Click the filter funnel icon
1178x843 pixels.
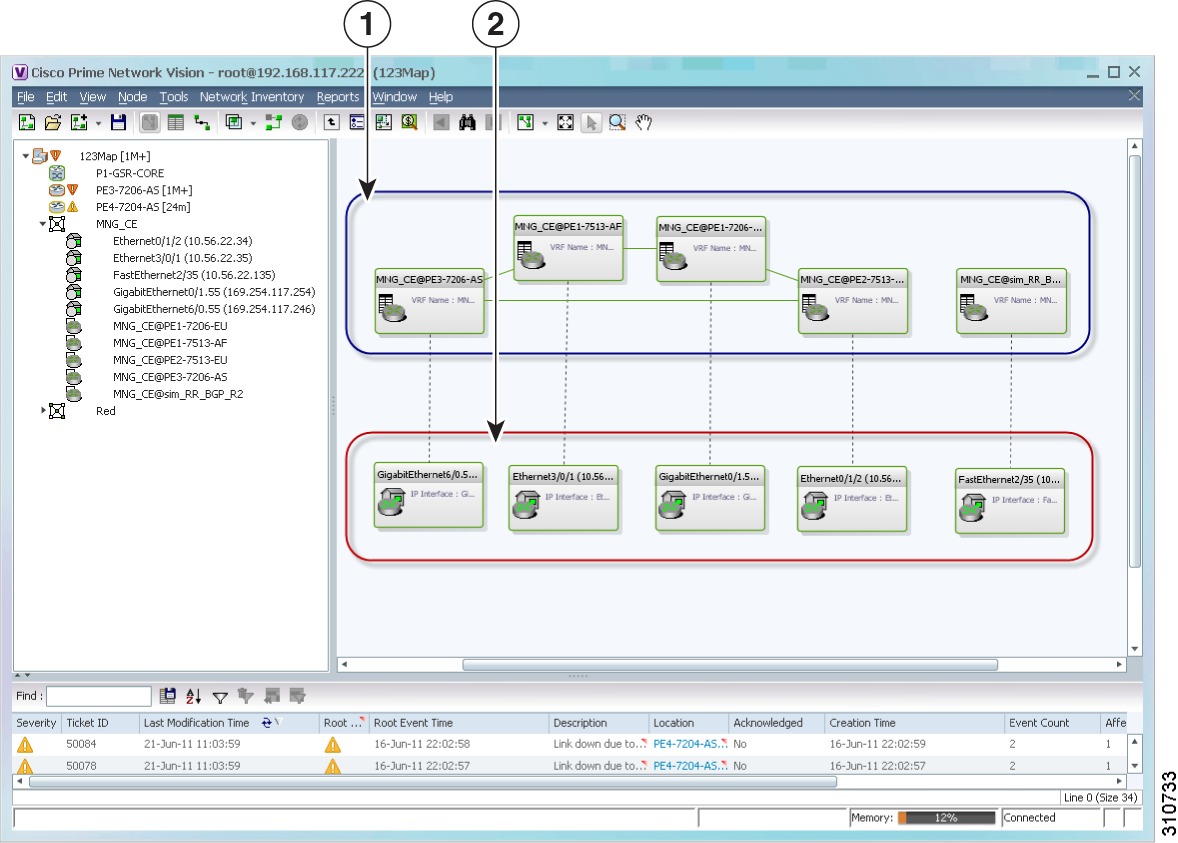(220, 697)
